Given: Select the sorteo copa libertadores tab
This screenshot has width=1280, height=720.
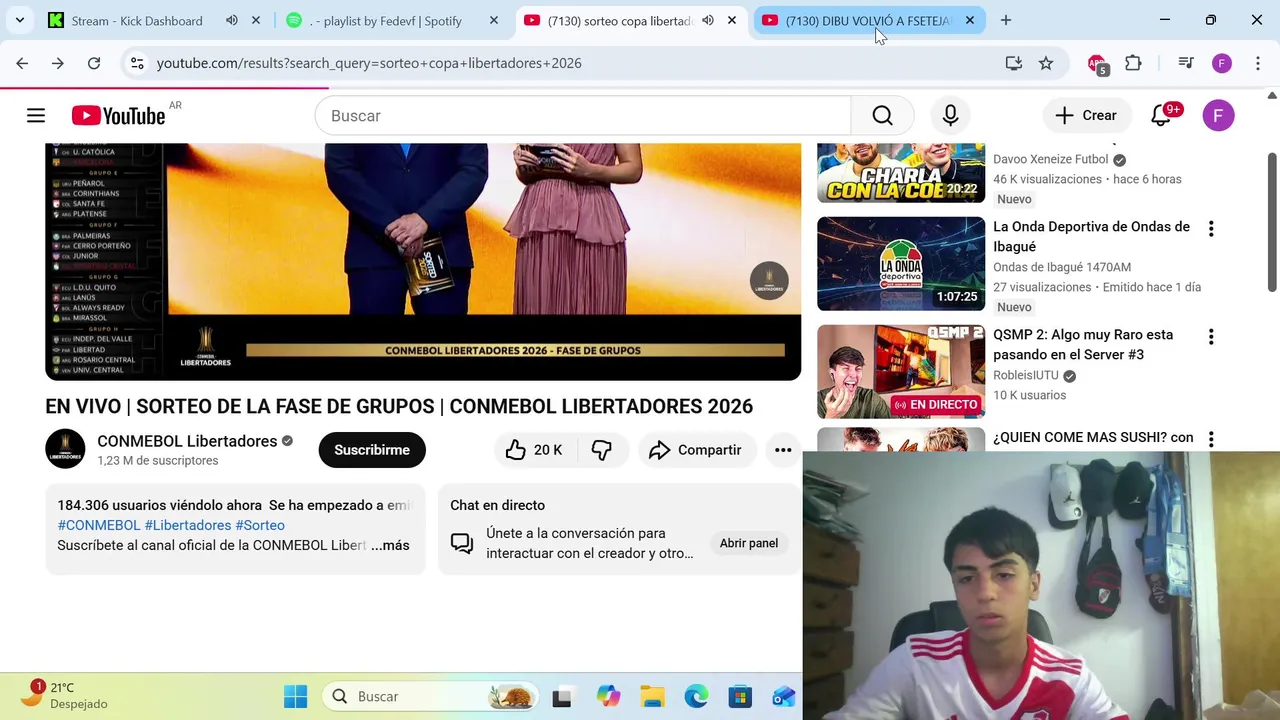Looking at the screenshot, I should pos(620,20).
